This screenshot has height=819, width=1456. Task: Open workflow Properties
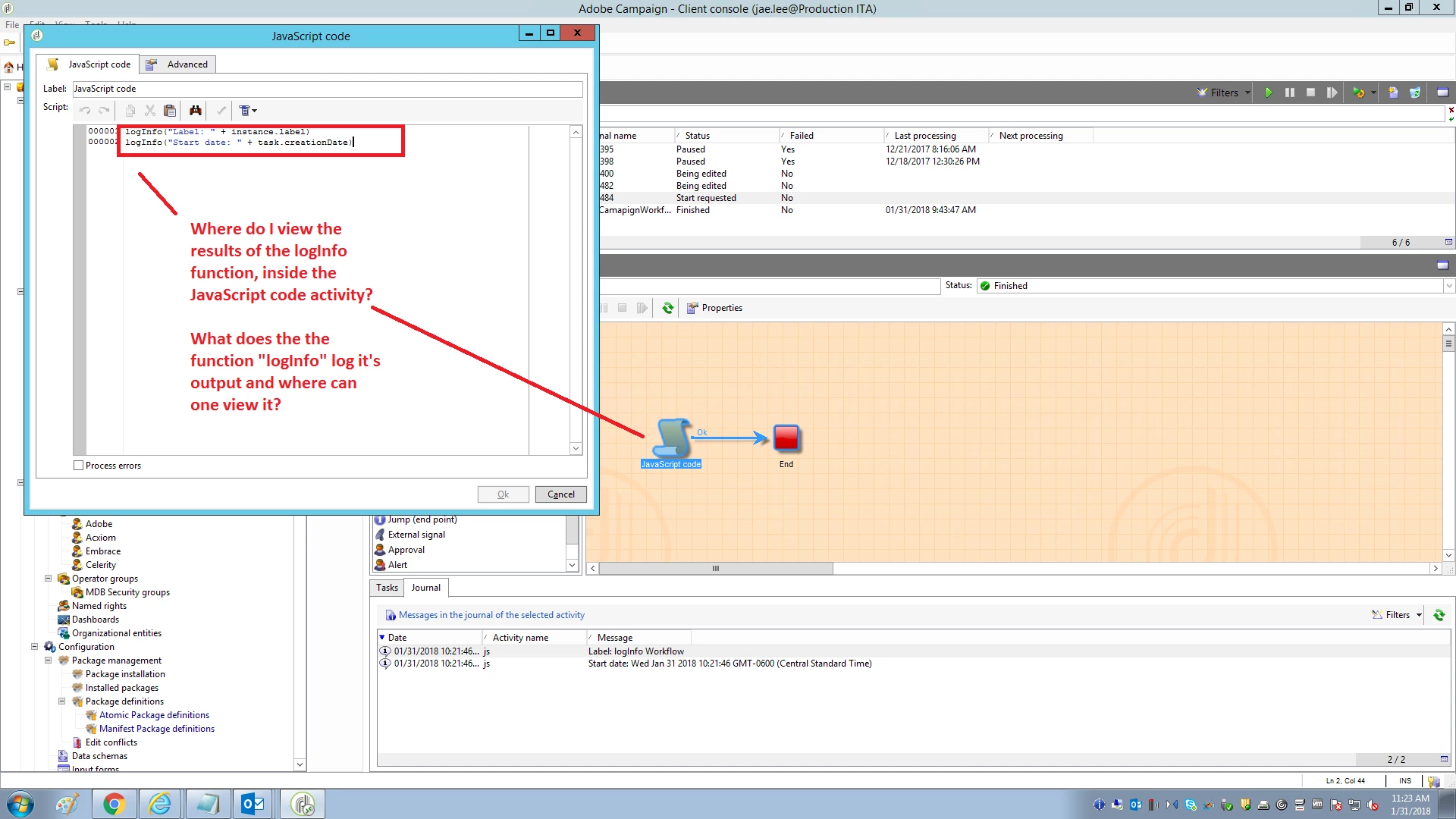[714, 308]
